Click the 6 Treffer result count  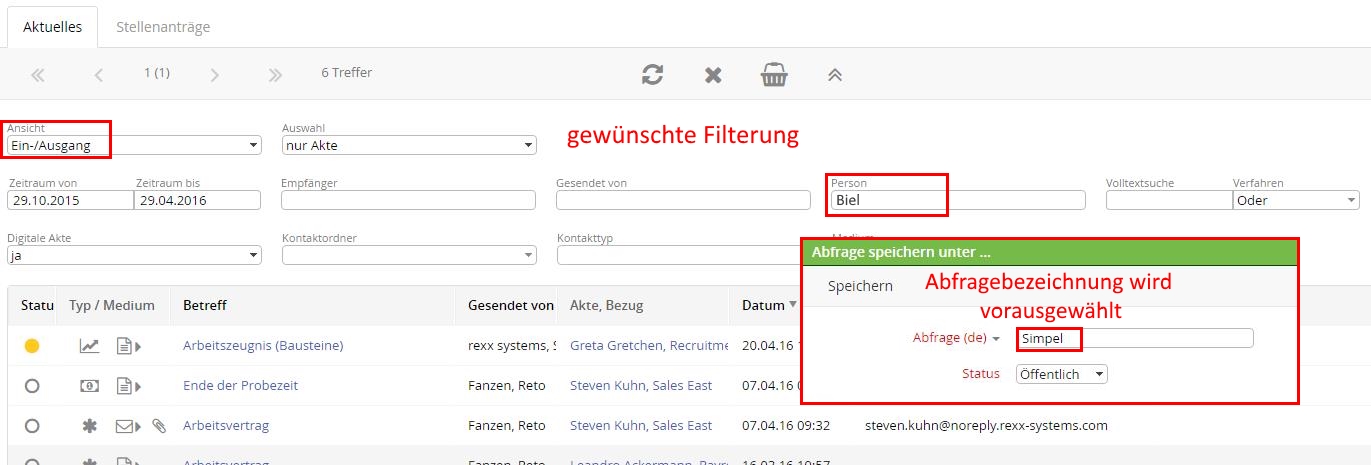point(347,73)
